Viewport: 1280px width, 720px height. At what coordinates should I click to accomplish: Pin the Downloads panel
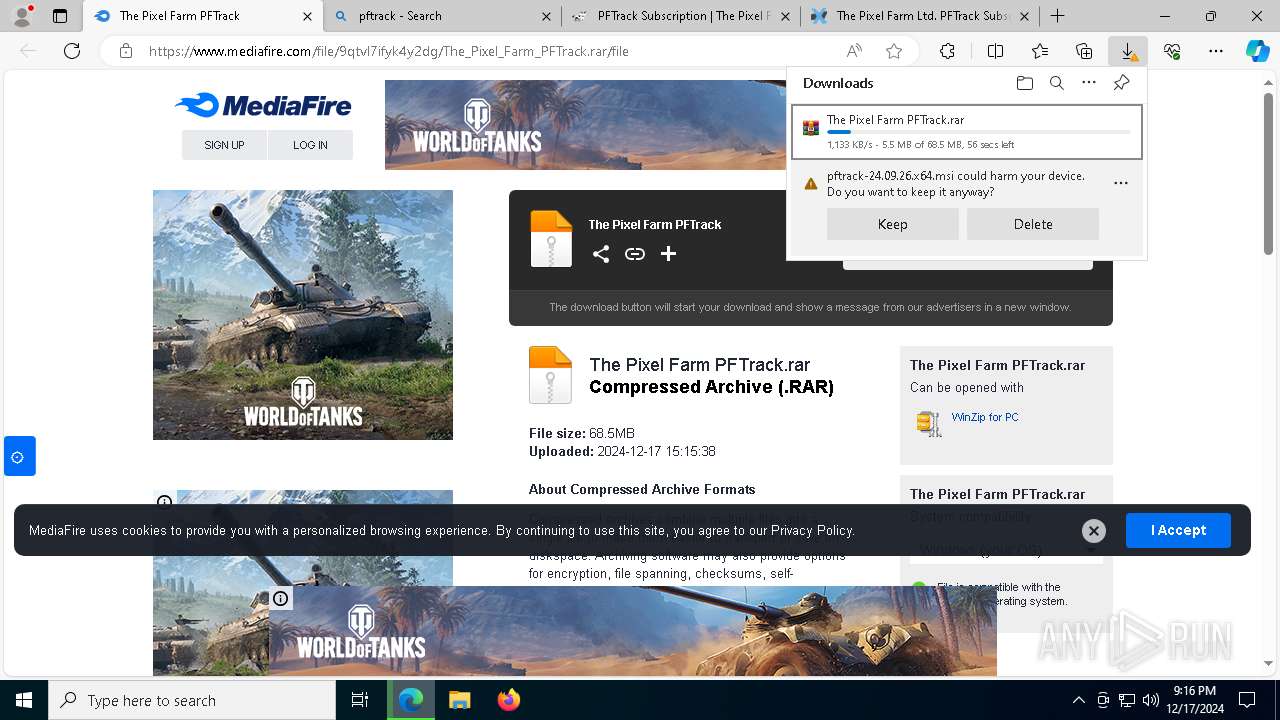click(x=1121, y=83)
